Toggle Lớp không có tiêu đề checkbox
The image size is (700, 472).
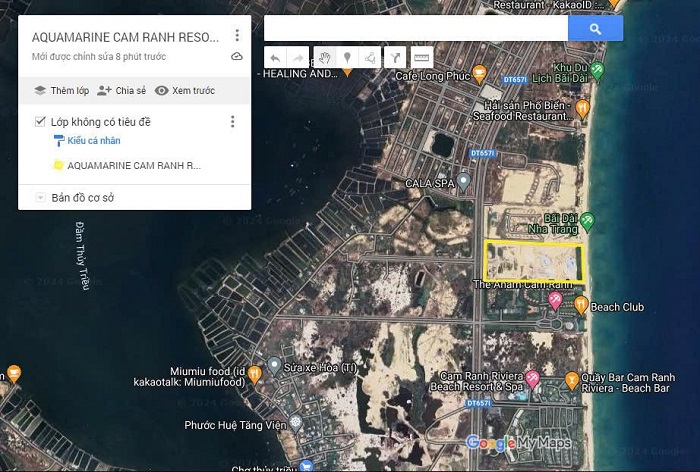pos(40,121)
